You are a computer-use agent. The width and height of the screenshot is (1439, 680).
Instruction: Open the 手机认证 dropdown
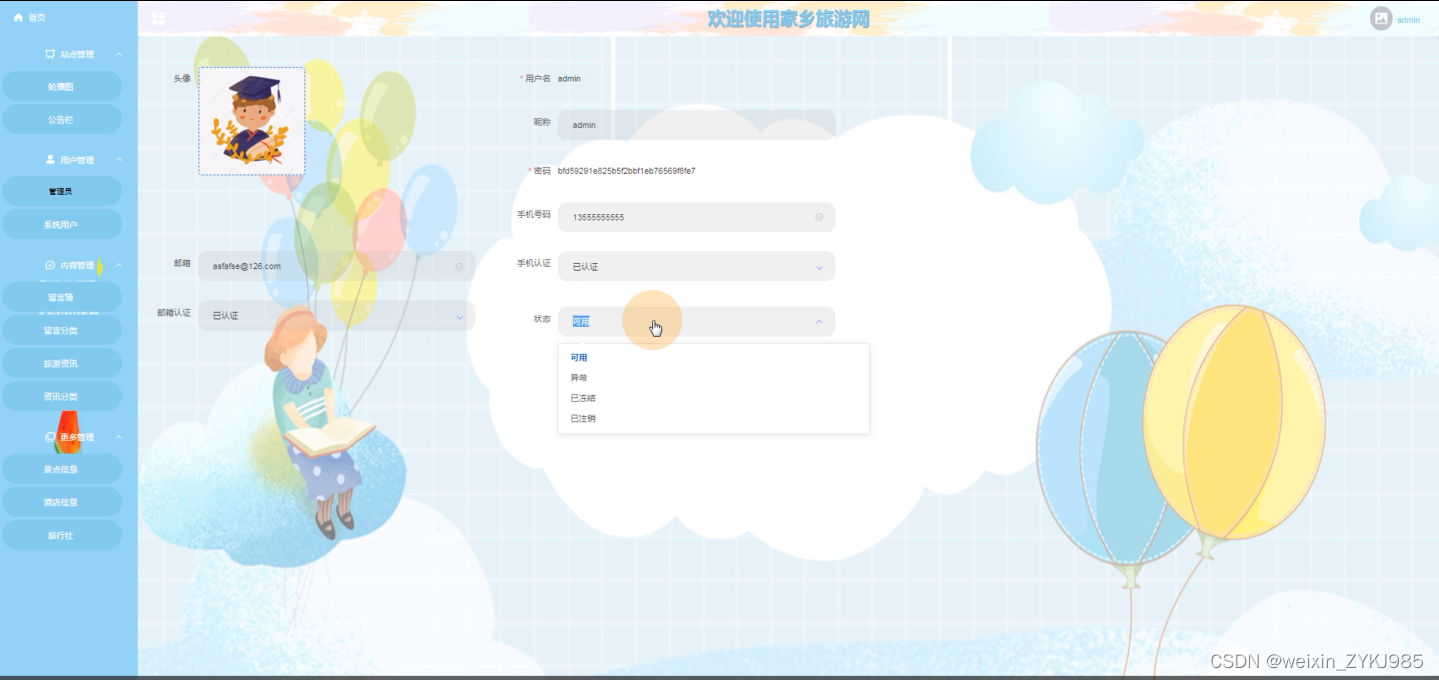coord(696,266)
